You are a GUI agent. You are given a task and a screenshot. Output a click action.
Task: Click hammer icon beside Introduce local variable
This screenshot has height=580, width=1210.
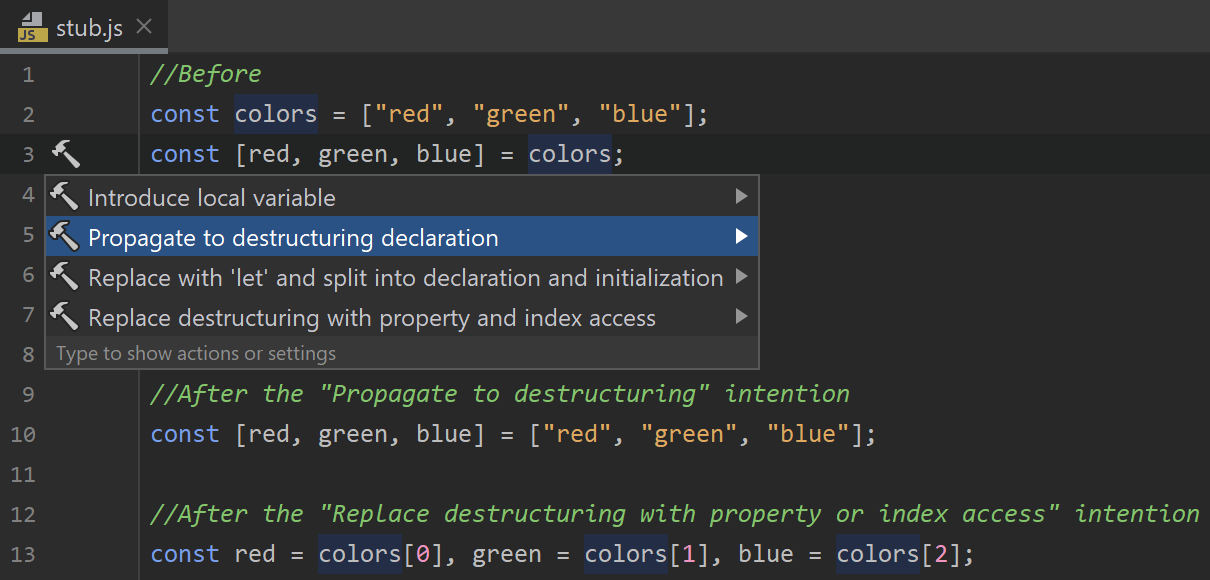(64, 197)
